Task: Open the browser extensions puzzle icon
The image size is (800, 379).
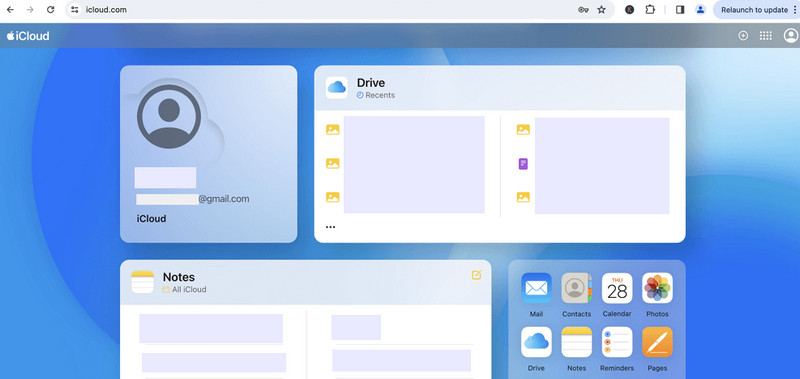Action: tap(650, 10)
